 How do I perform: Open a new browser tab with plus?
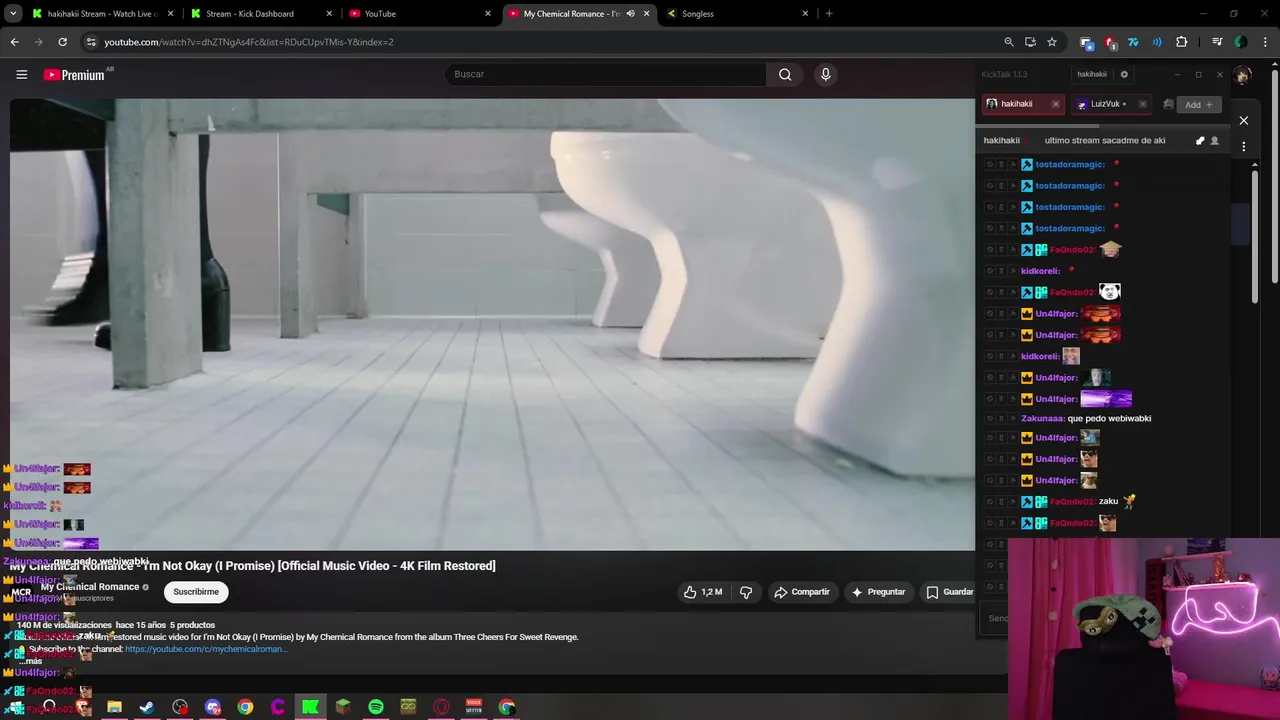click(x=829, y=14)
